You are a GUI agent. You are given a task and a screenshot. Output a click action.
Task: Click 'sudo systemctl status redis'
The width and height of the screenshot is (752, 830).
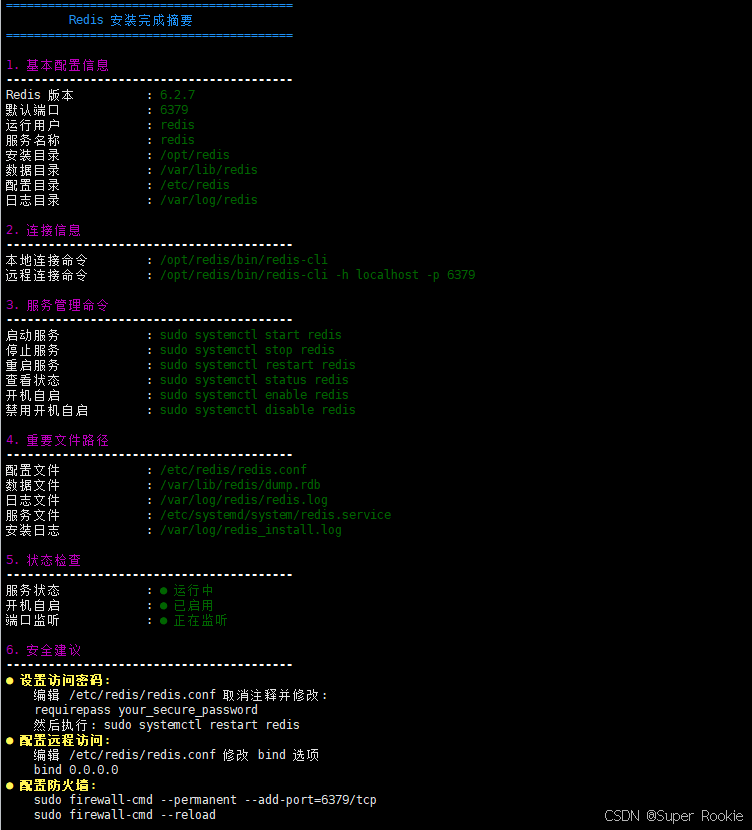tap(254, 380)
